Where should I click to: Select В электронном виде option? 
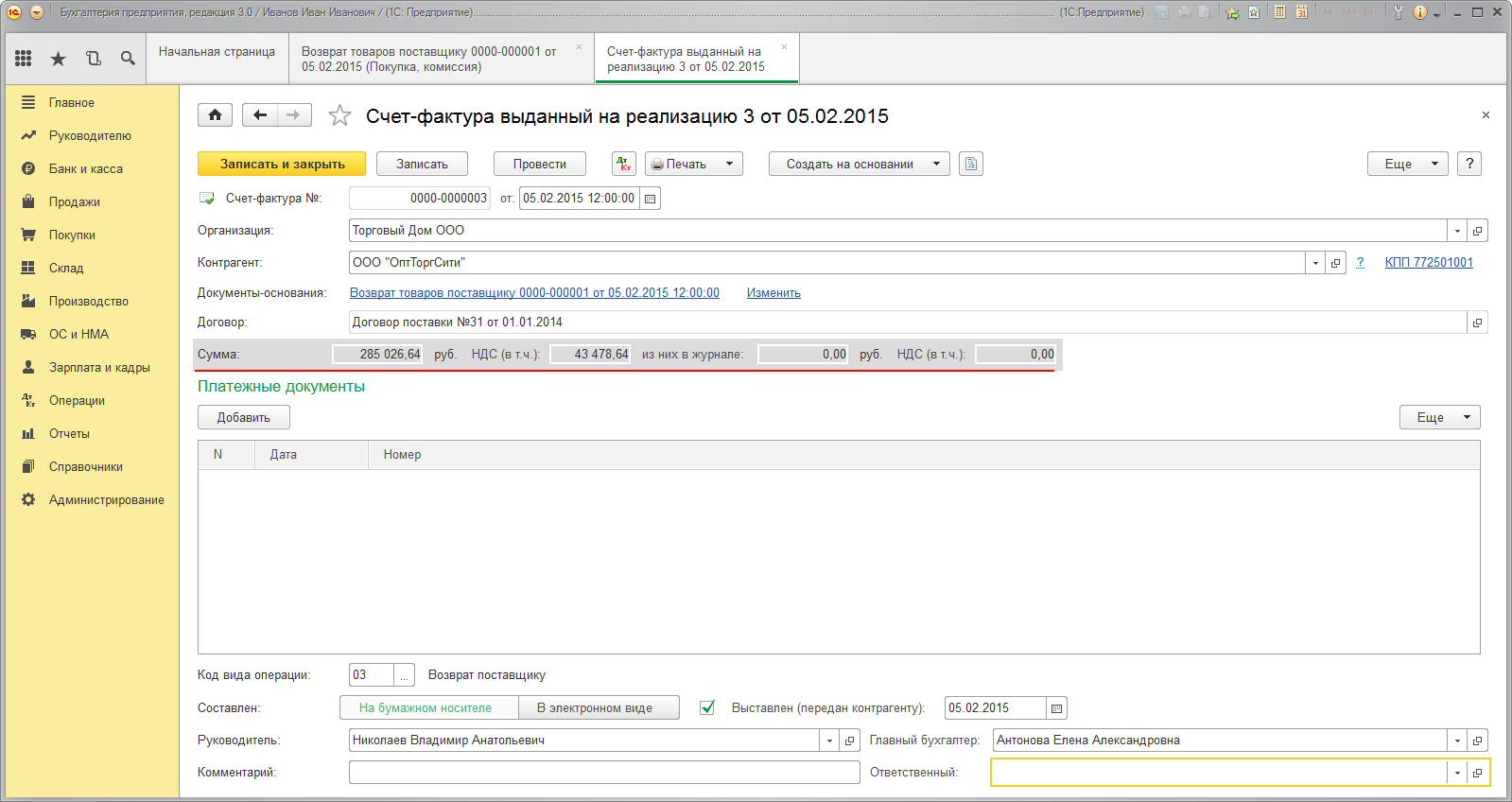[x=599, y=707]
